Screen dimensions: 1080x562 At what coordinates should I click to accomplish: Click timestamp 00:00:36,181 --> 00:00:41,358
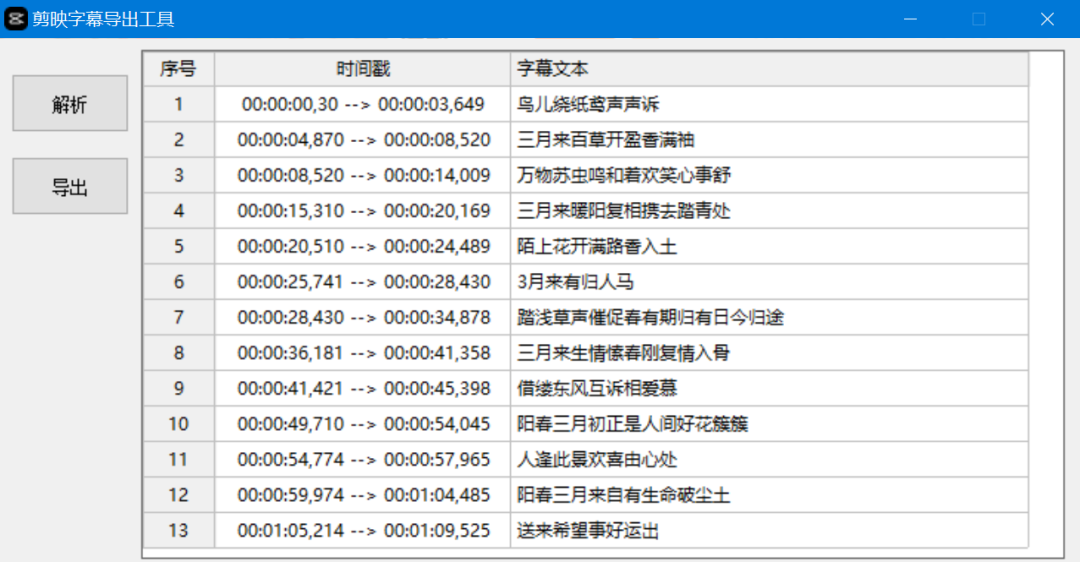click(x=364, y=353)
